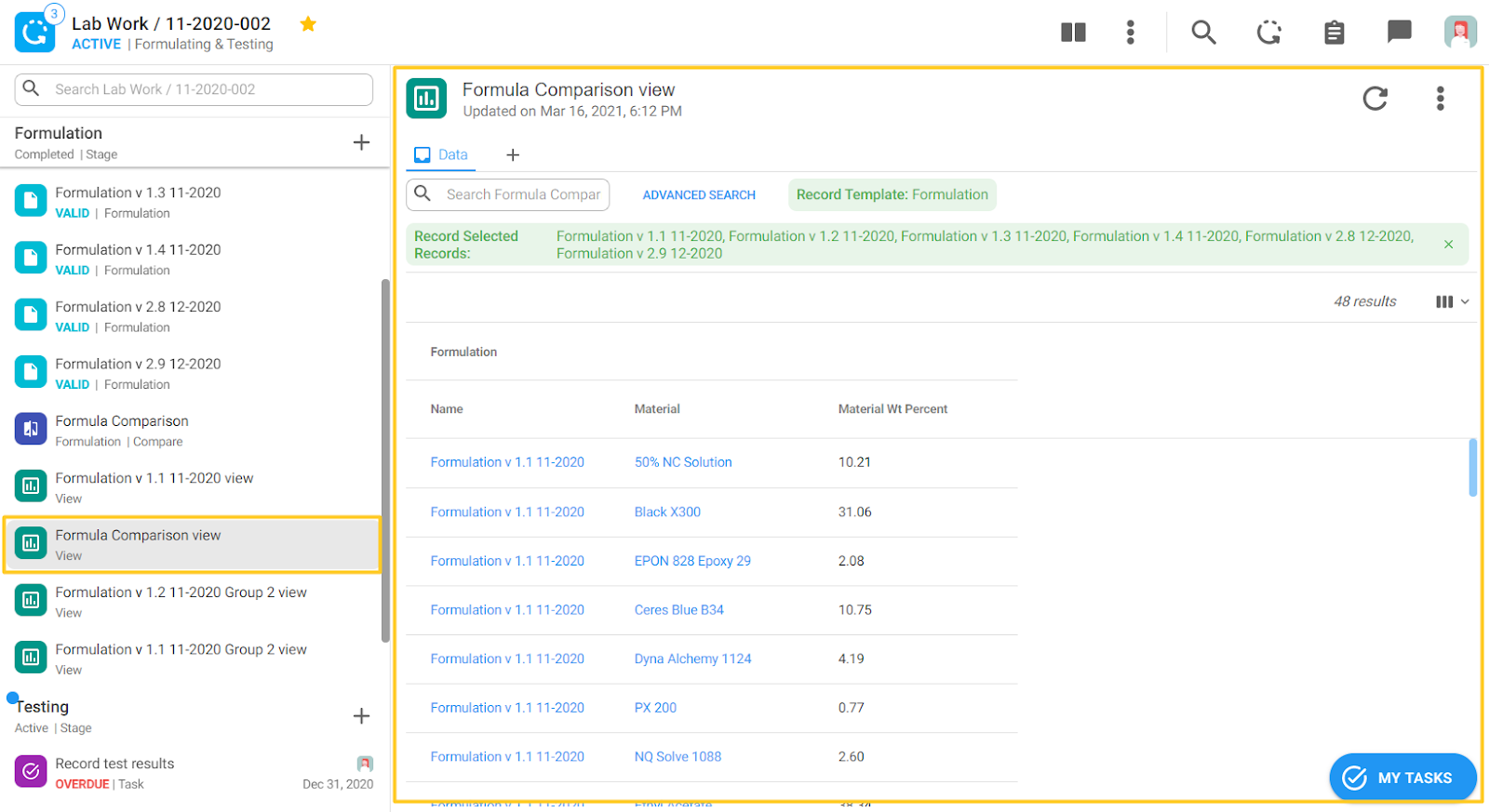The height and width of the screenshot is (812, 1489).
Task: Click the sidebar vertical scrollbar
Action: click(385, 460)
